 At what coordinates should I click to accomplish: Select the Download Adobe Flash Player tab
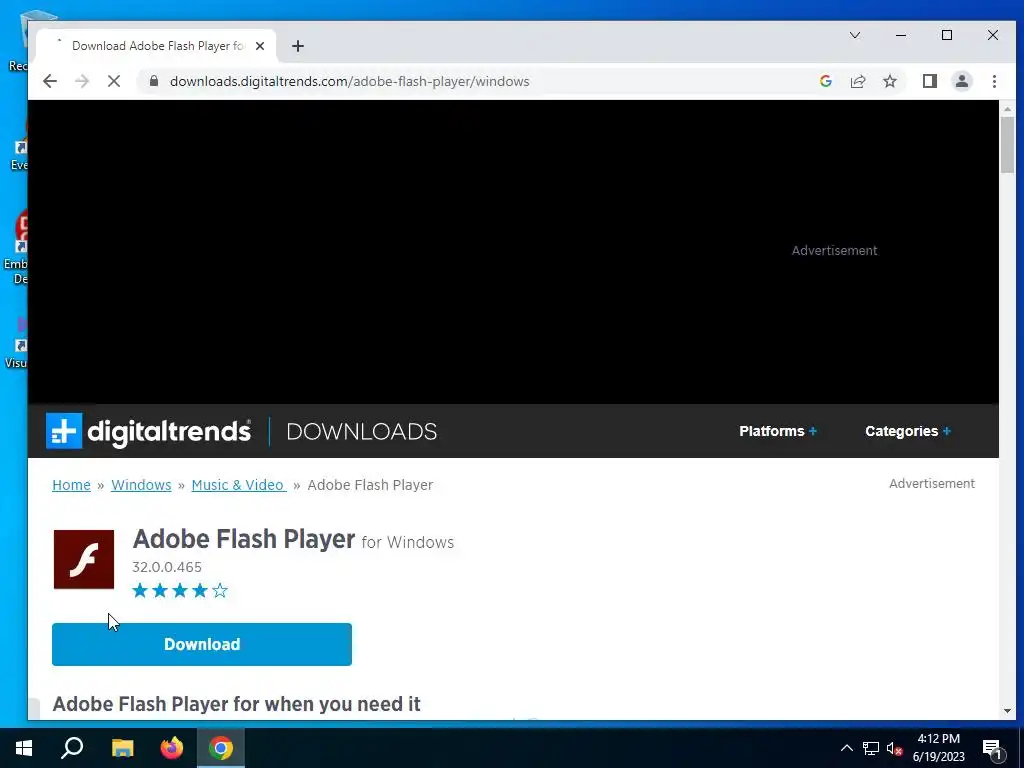pos(157,46)
